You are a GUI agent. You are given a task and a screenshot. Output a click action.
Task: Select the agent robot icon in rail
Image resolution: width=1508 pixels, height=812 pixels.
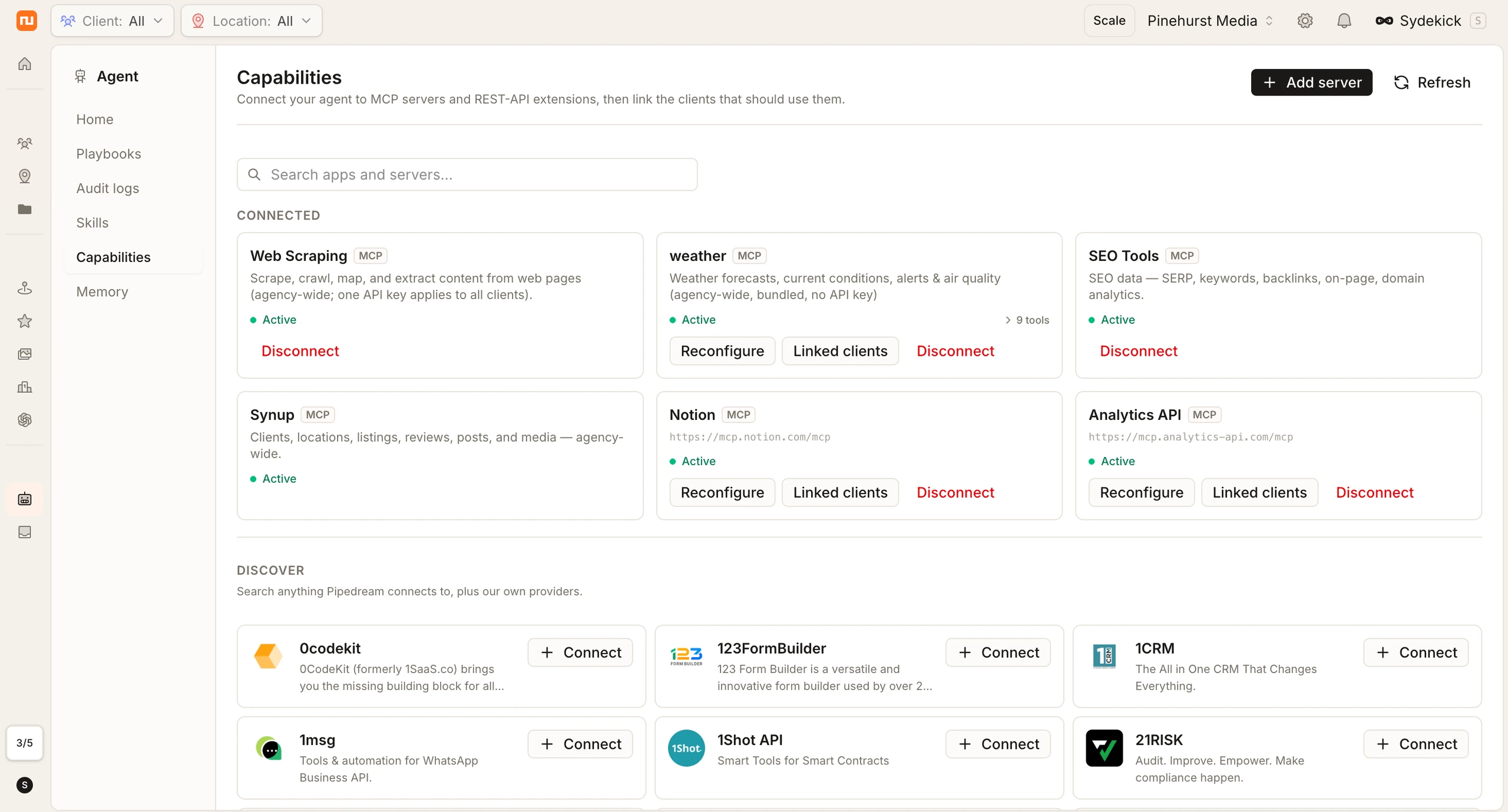[x=25, y=499]
